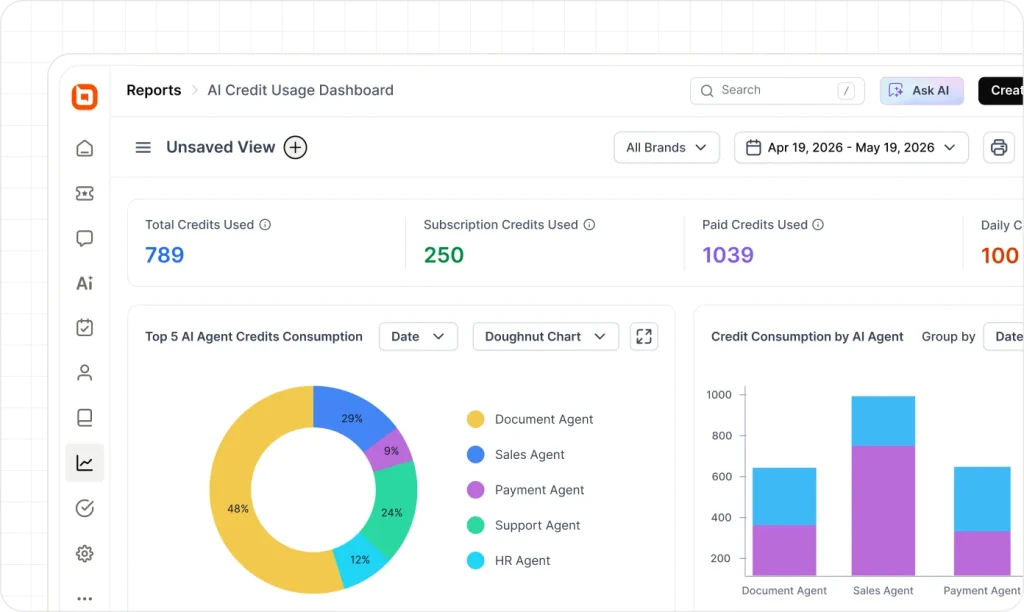Click the 9% purple doughnut segment
This screenshot has height=612, width=1024.
pyautogui.click(x=391, y=451)
